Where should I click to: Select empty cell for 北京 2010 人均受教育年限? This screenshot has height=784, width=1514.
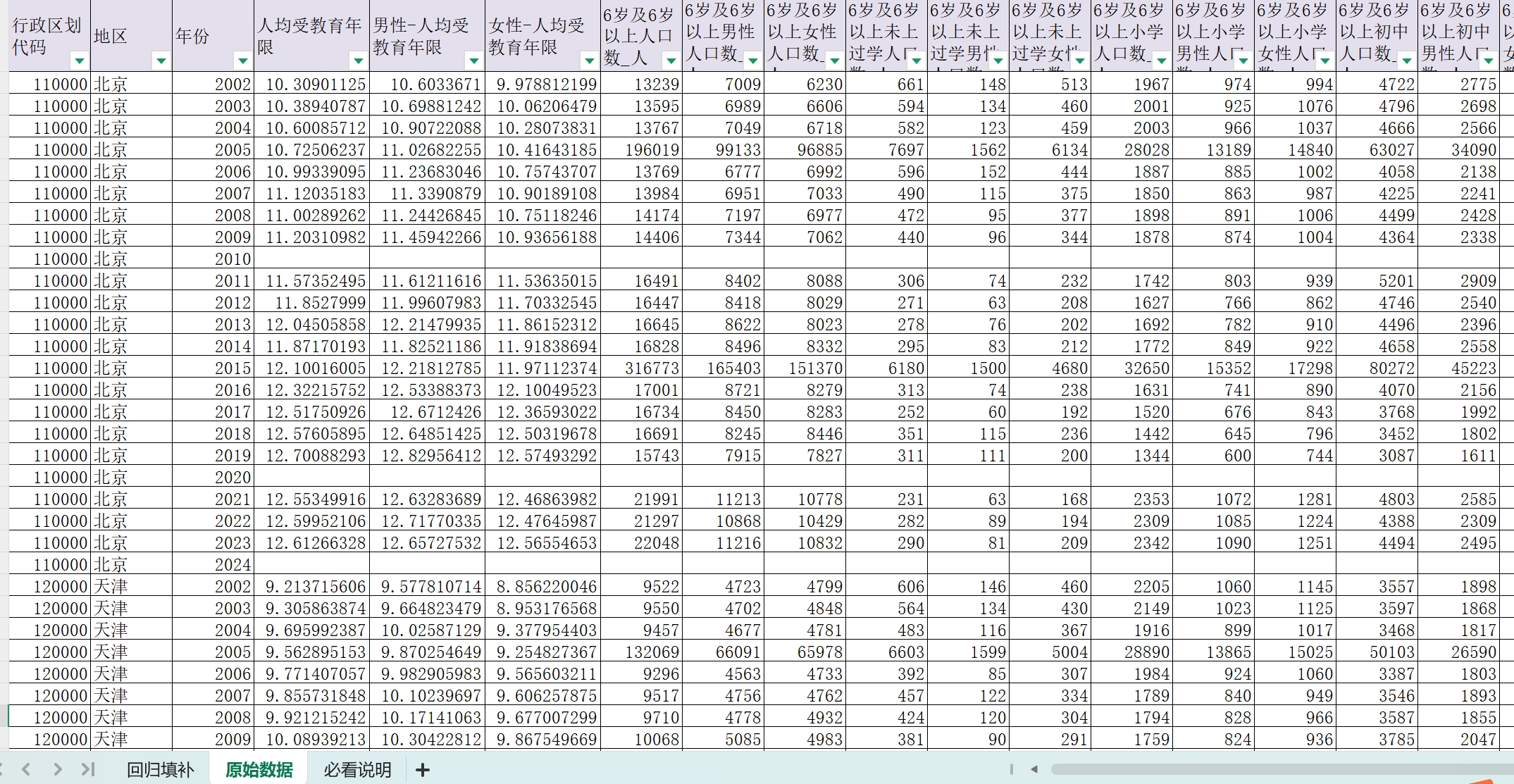[x=311, y=259]
